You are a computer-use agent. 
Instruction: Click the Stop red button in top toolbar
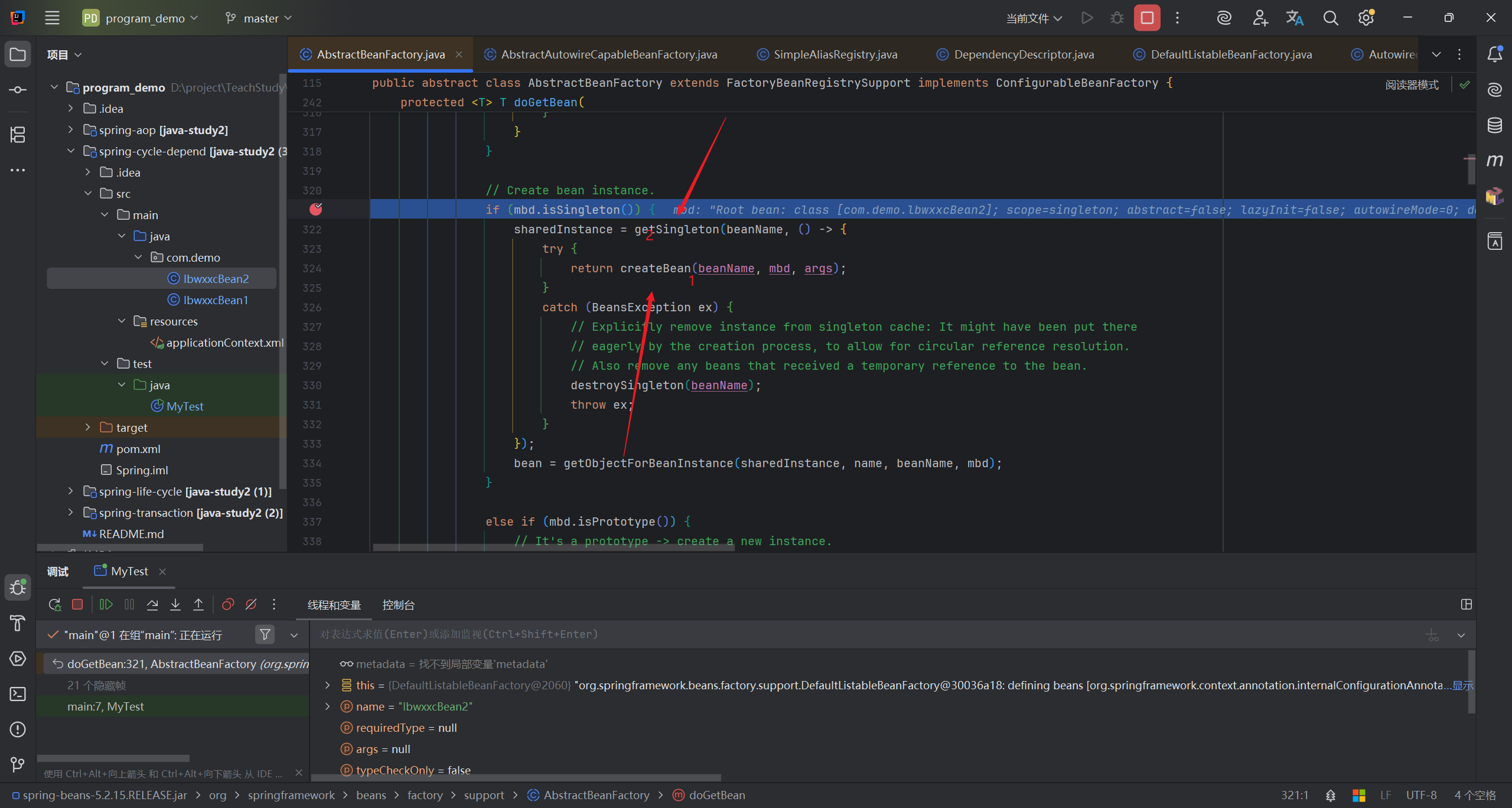(x=1147, y=18)
